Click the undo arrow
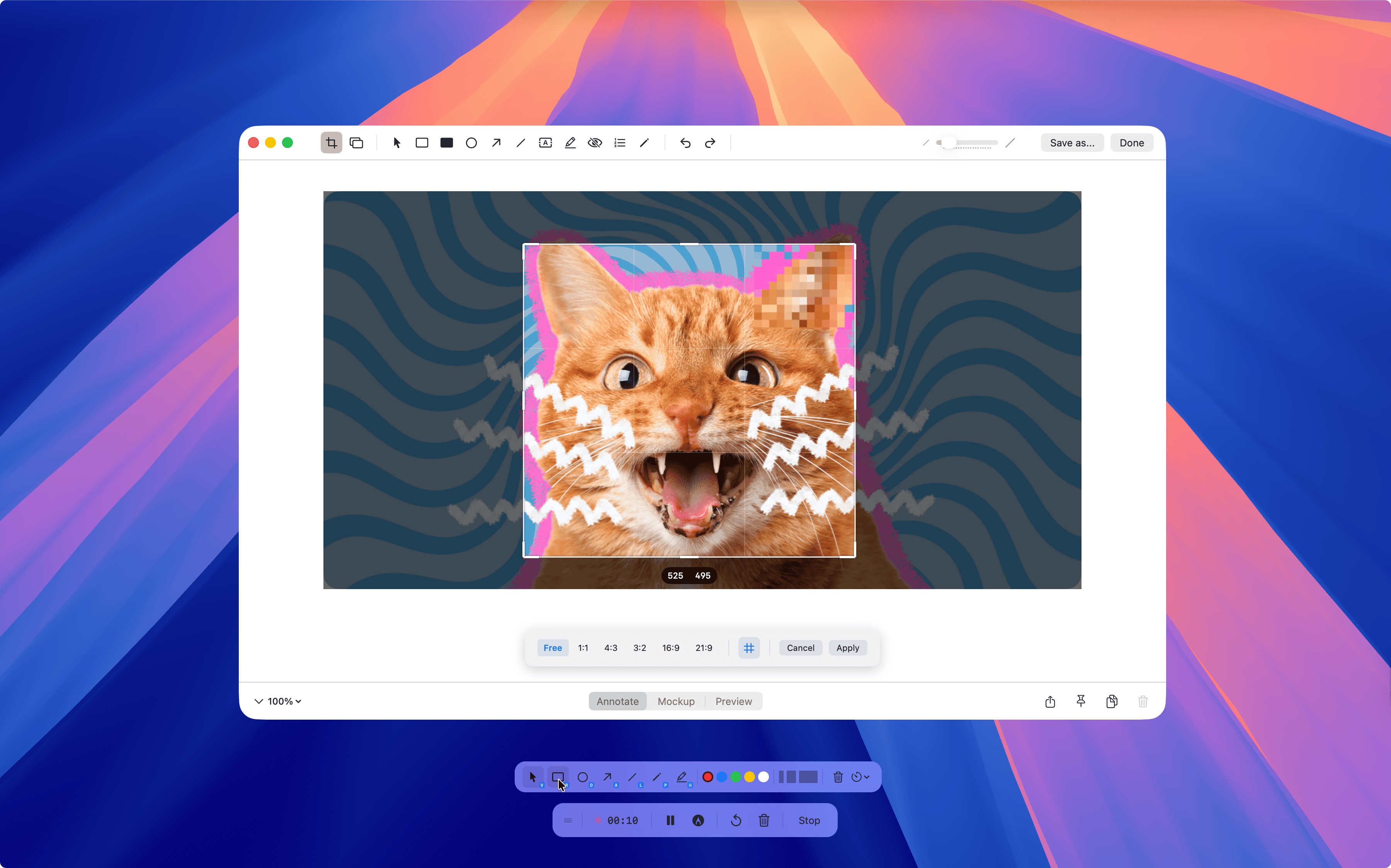The image size is (1391, 868). click(x=685, y=143)
